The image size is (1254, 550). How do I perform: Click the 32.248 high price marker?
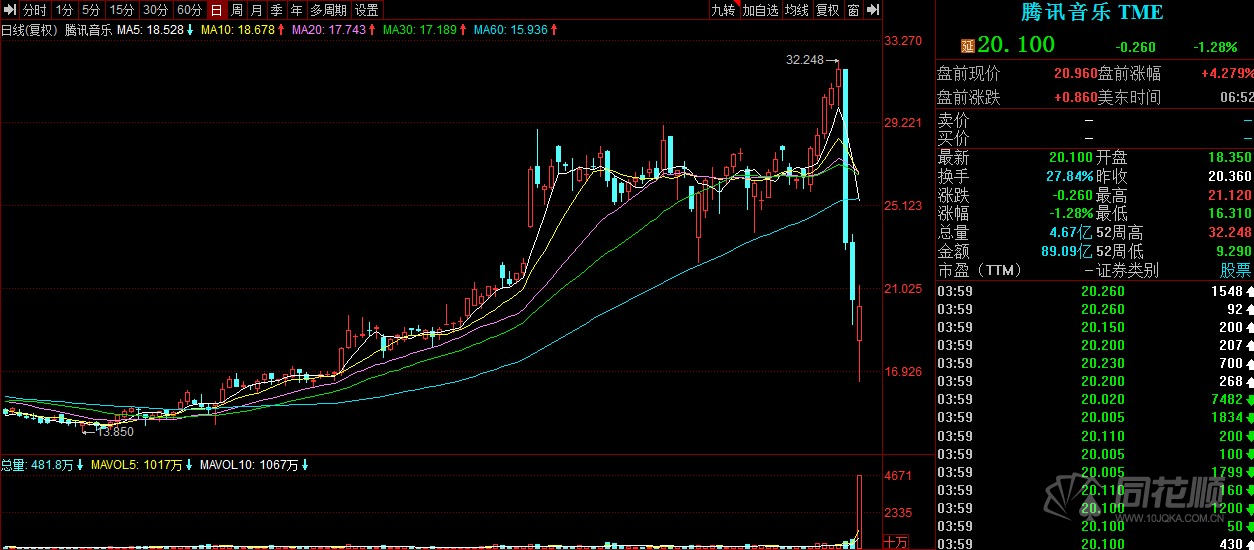click(805, 60)
